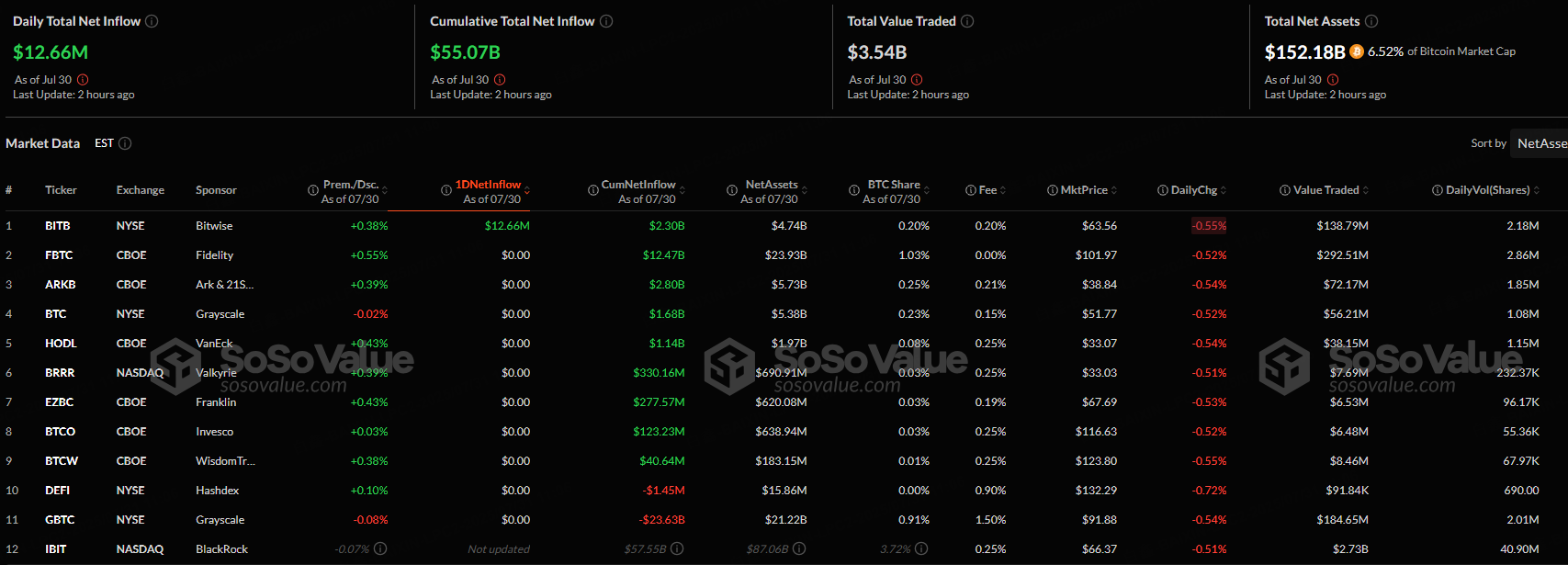Image resolution: width=1568 pixels, height=565 pixels.
Task: Click the Exchange column header
Action: (141, 190)
